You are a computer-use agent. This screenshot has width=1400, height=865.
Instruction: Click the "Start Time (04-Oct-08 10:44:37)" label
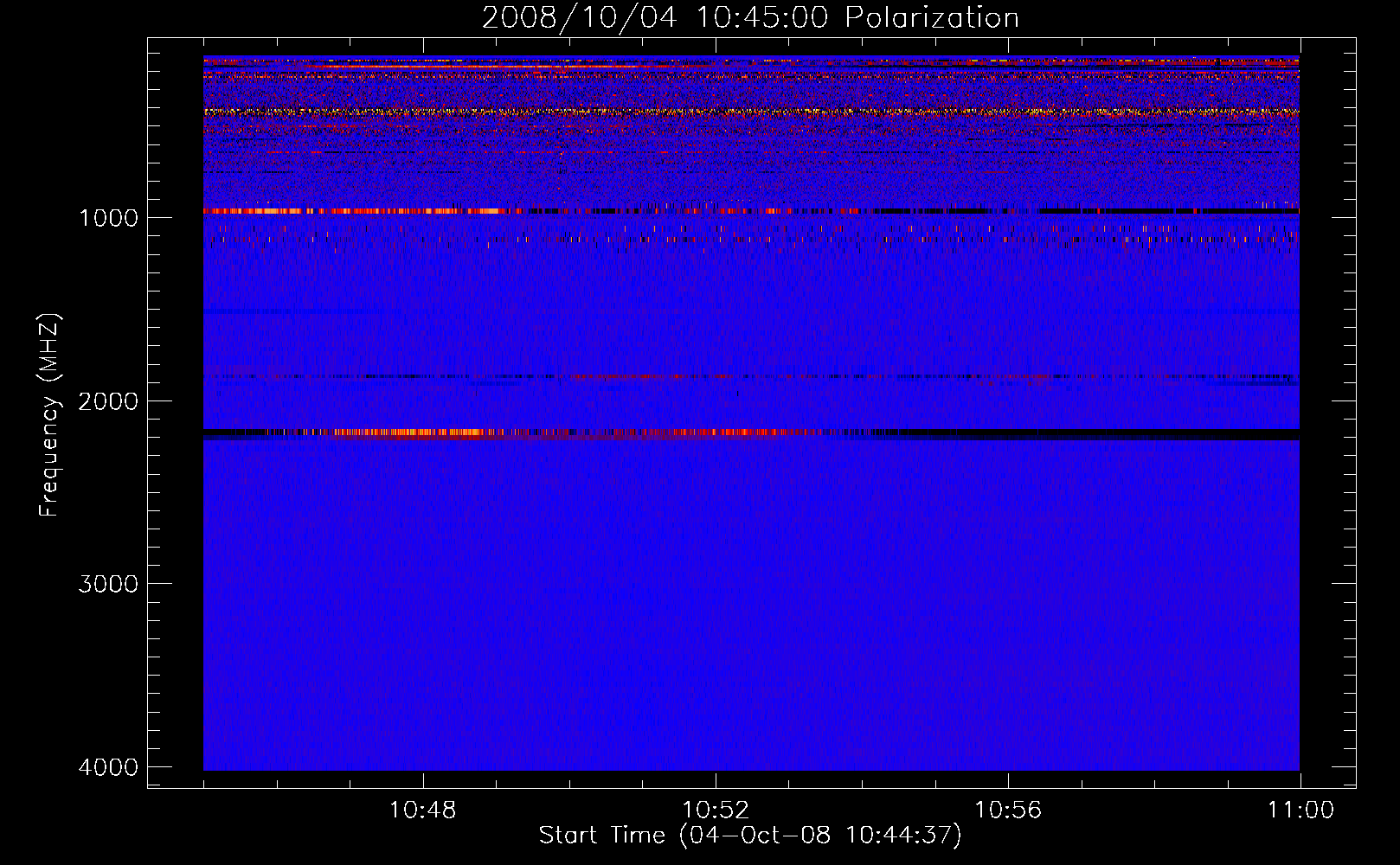tap(750, 836)
